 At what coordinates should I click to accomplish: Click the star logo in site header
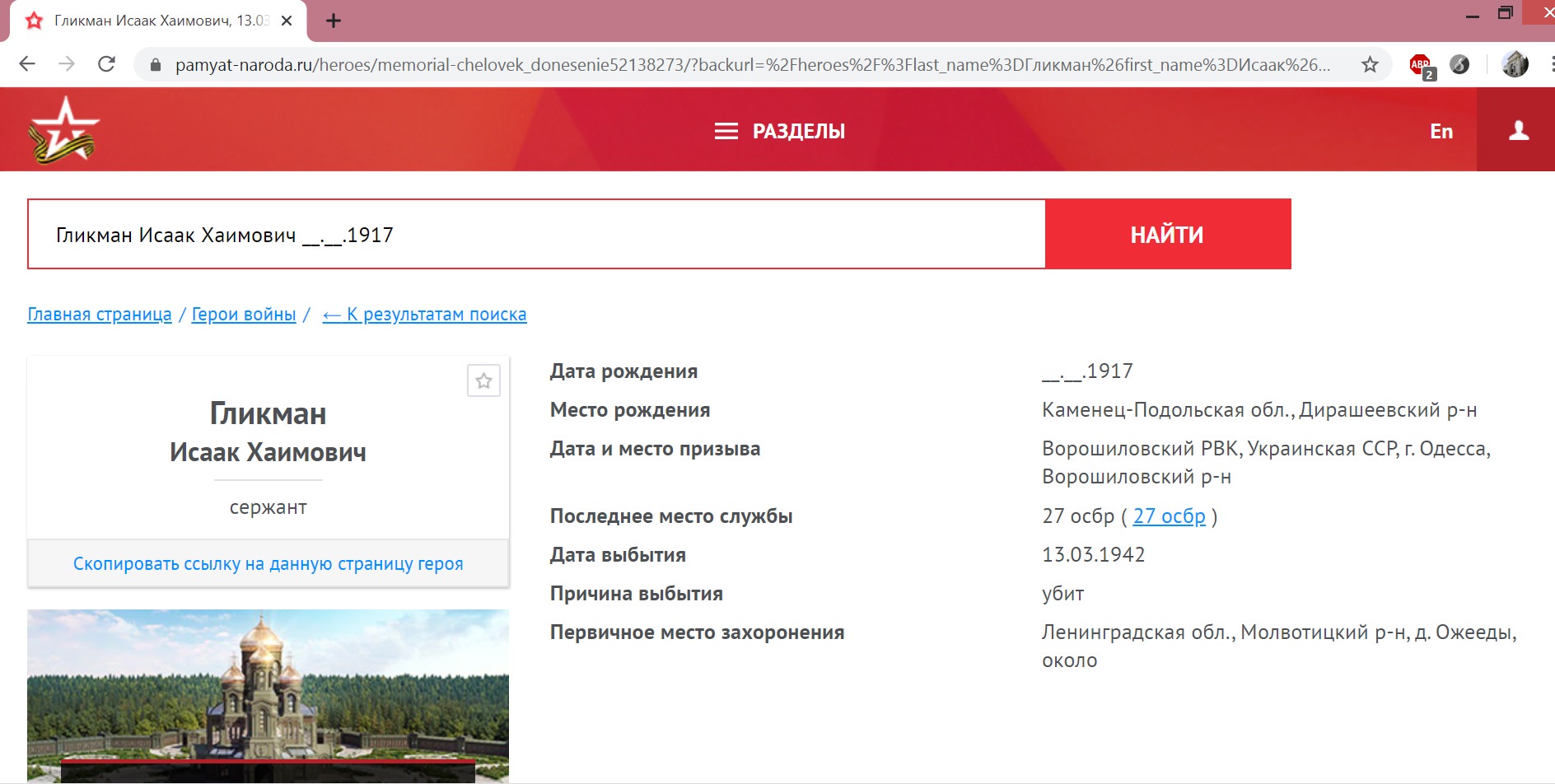(x=63, y=130)
